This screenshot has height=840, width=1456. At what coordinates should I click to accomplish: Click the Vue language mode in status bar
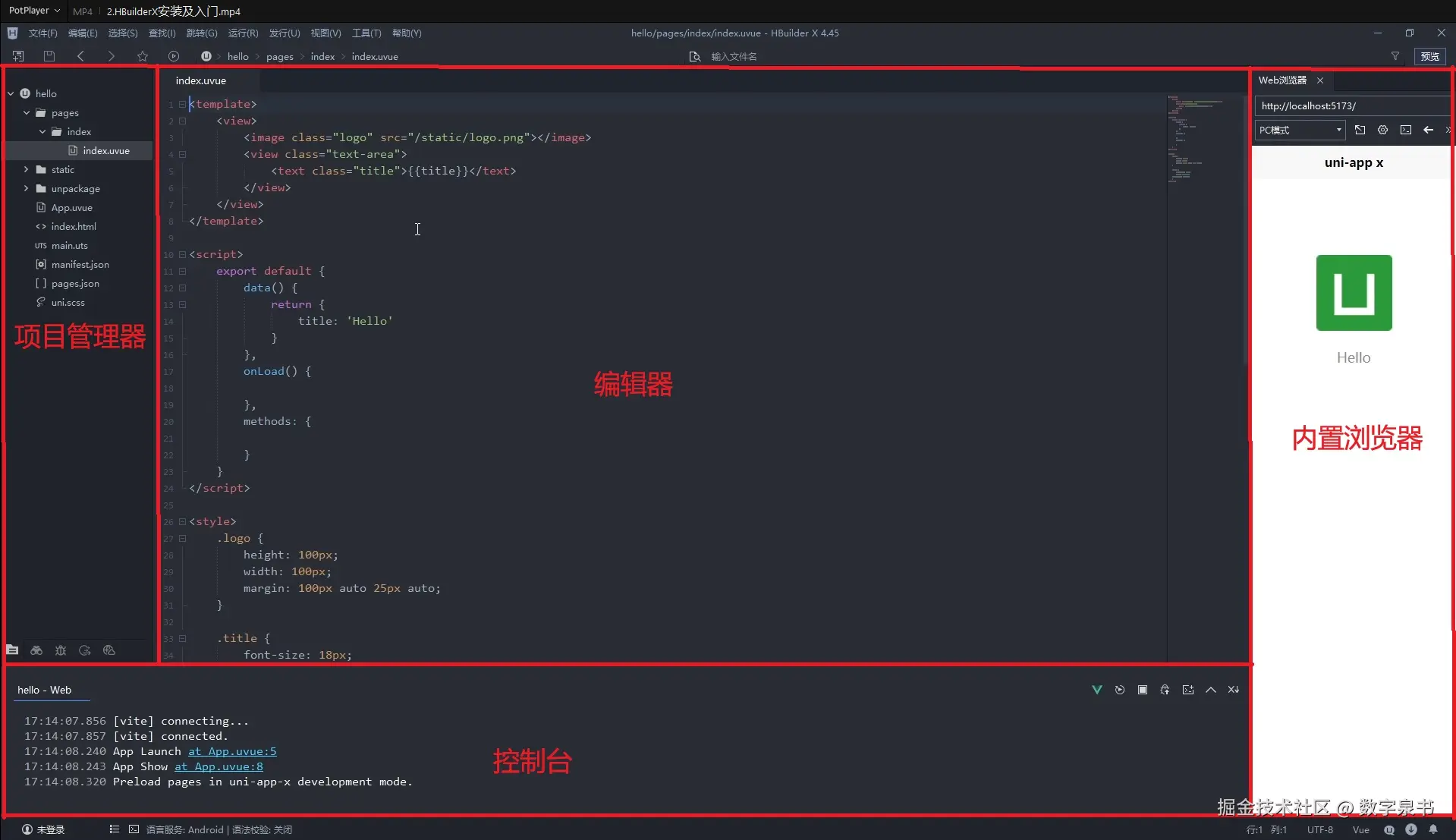coord(1361,829)
